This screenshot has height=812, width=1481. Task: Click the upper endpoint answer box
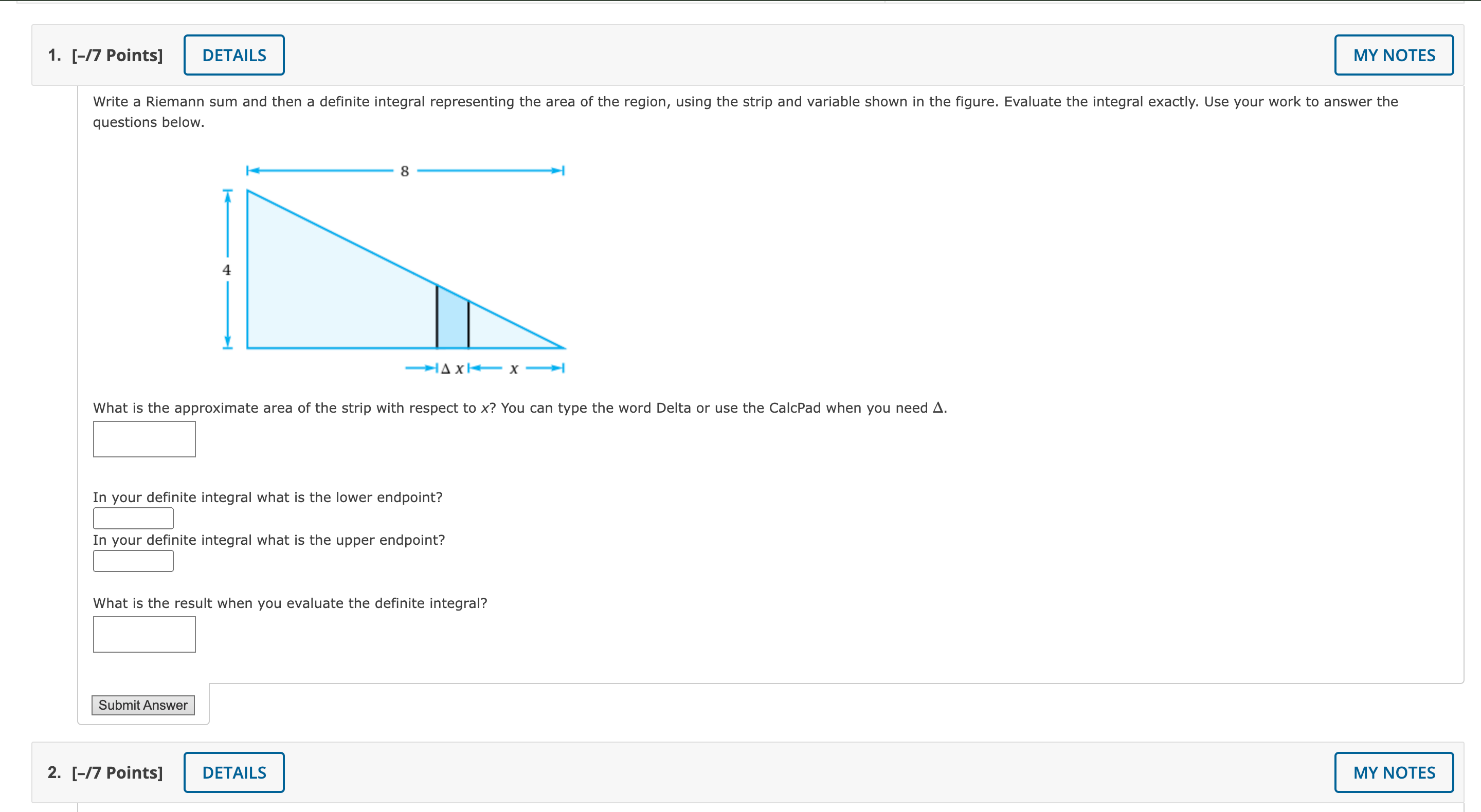click(133, 560)
